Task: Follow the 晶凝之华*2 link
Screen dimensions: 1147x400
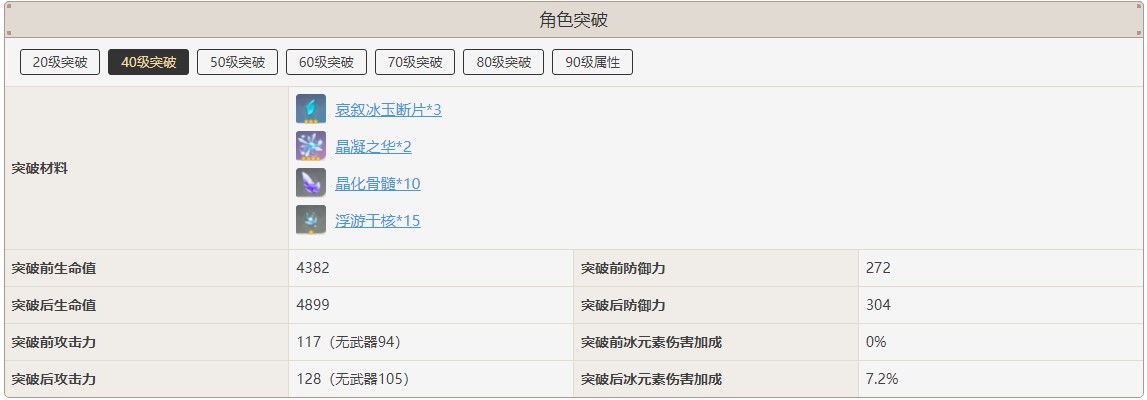Action: pyautogui.click(x=373, y=147)
